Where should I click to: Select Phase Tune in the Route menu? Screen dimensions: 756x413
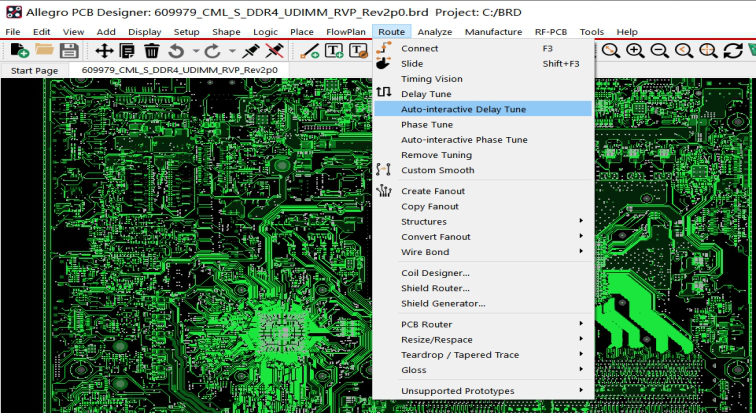(x=483, y=124)
